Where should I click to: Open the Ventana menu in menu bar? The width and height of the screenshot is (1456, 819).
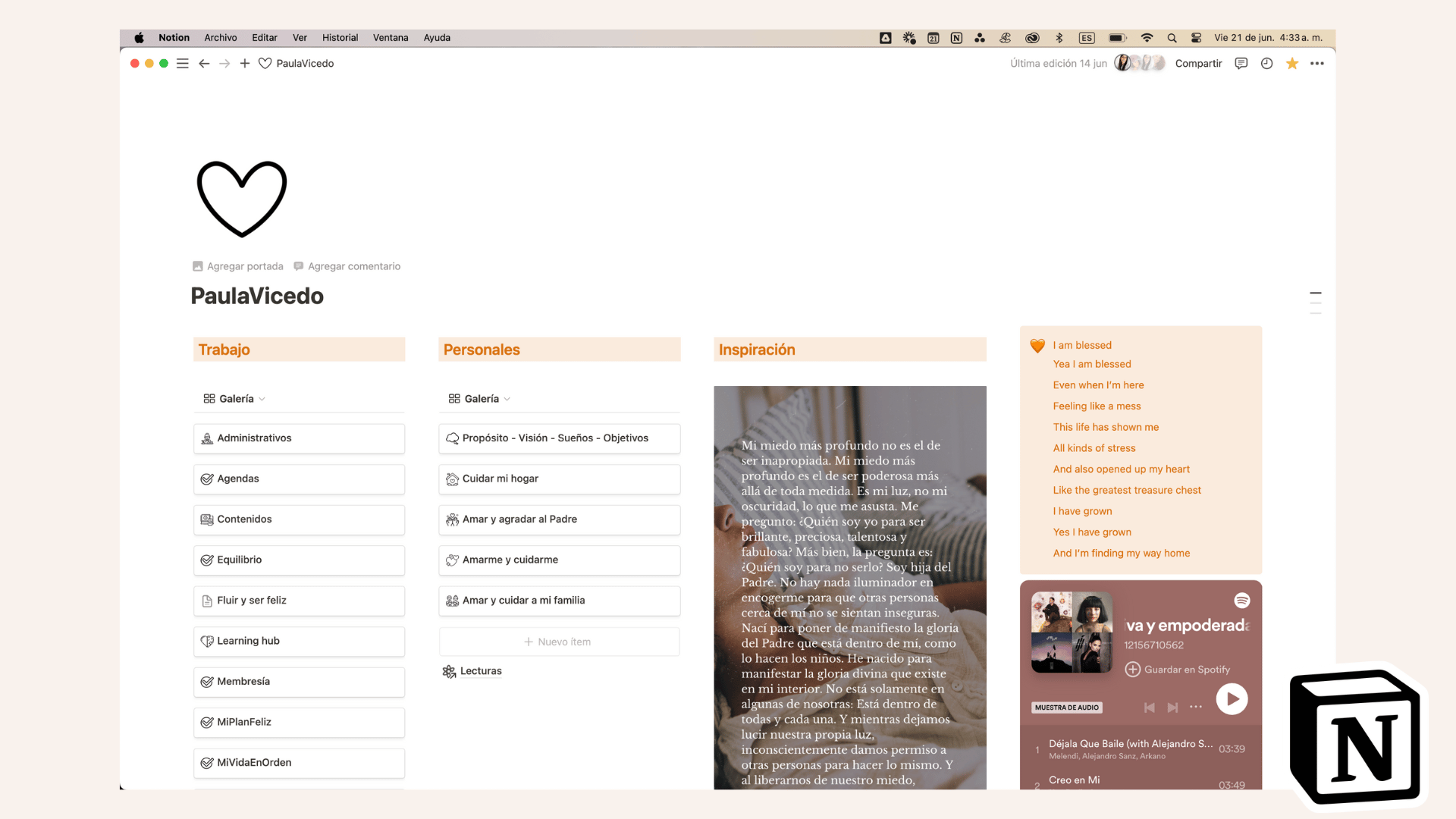(390, 38)
